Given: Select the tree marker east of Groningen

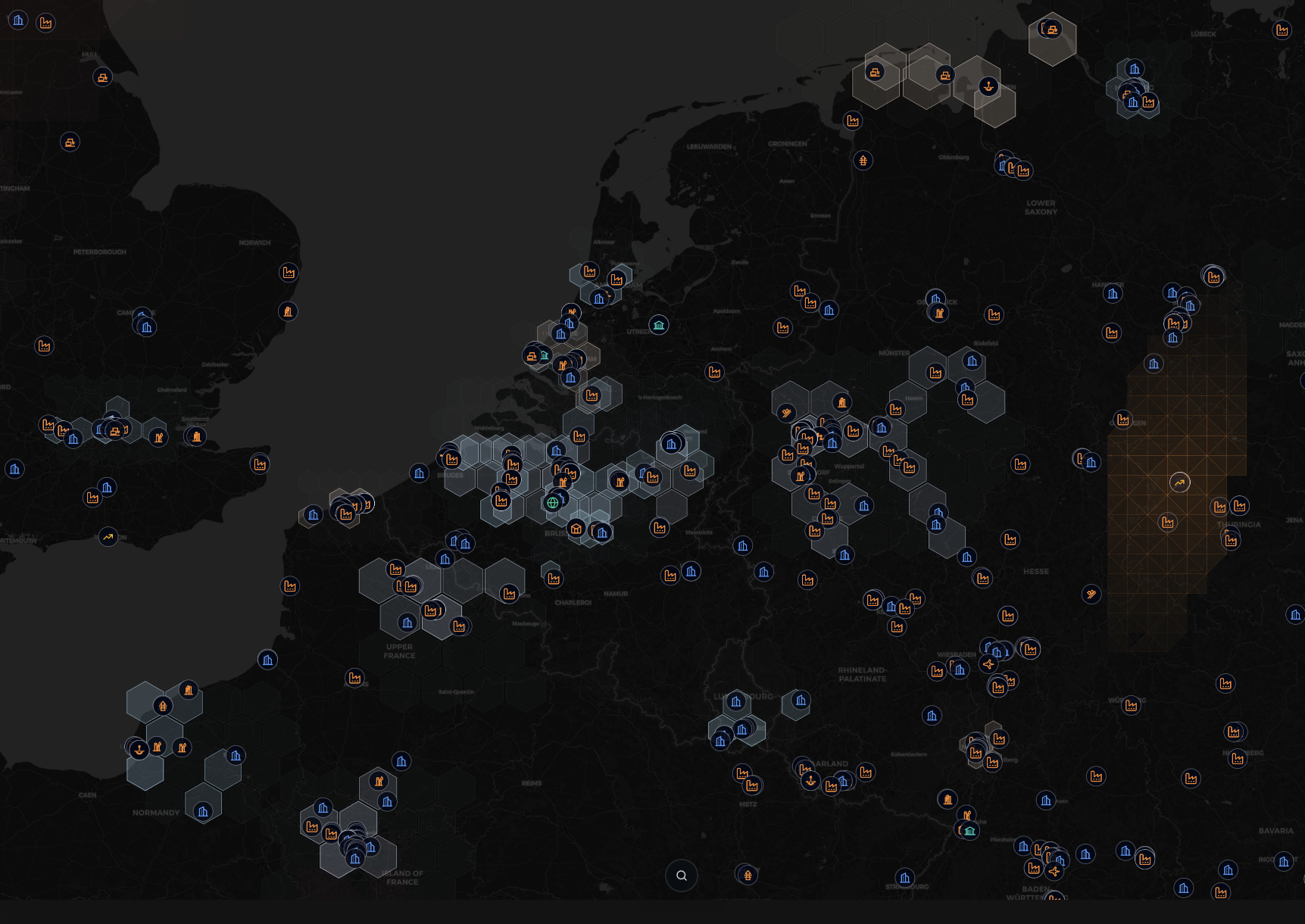Looking at the screenshot, I should coord(863,161).
